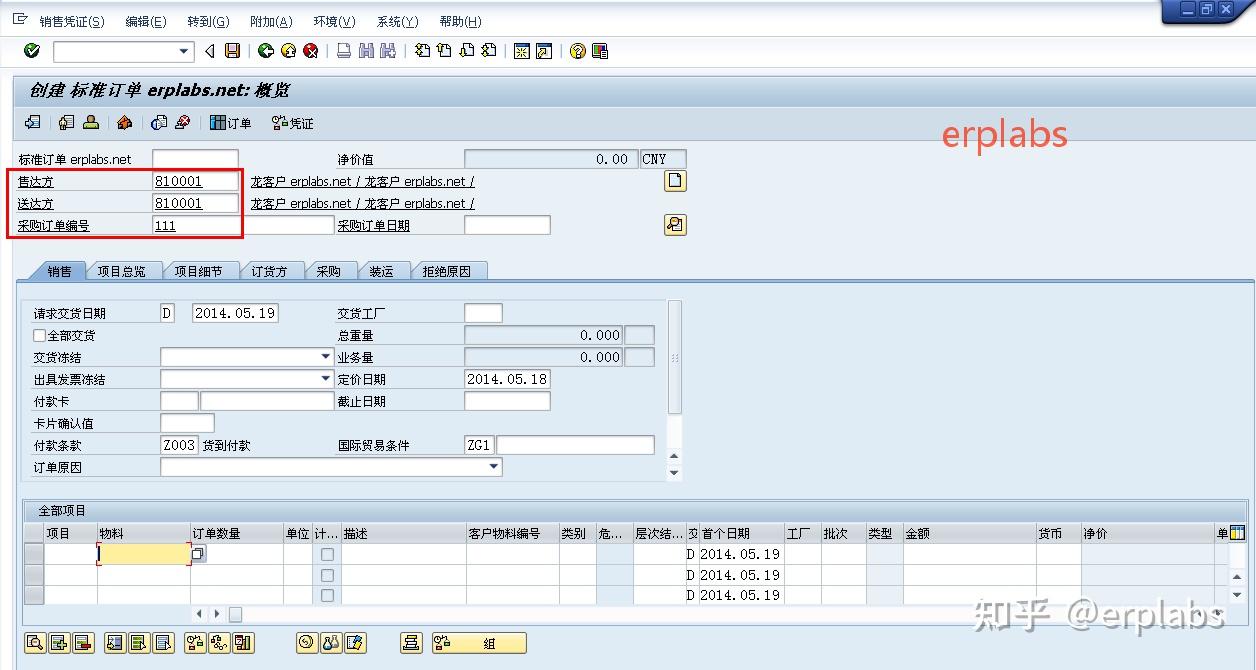Image resolution: width=1256 pixels, height=670 pixels.
Task: Switch to the 装运 tab
Action: (383, 270)
